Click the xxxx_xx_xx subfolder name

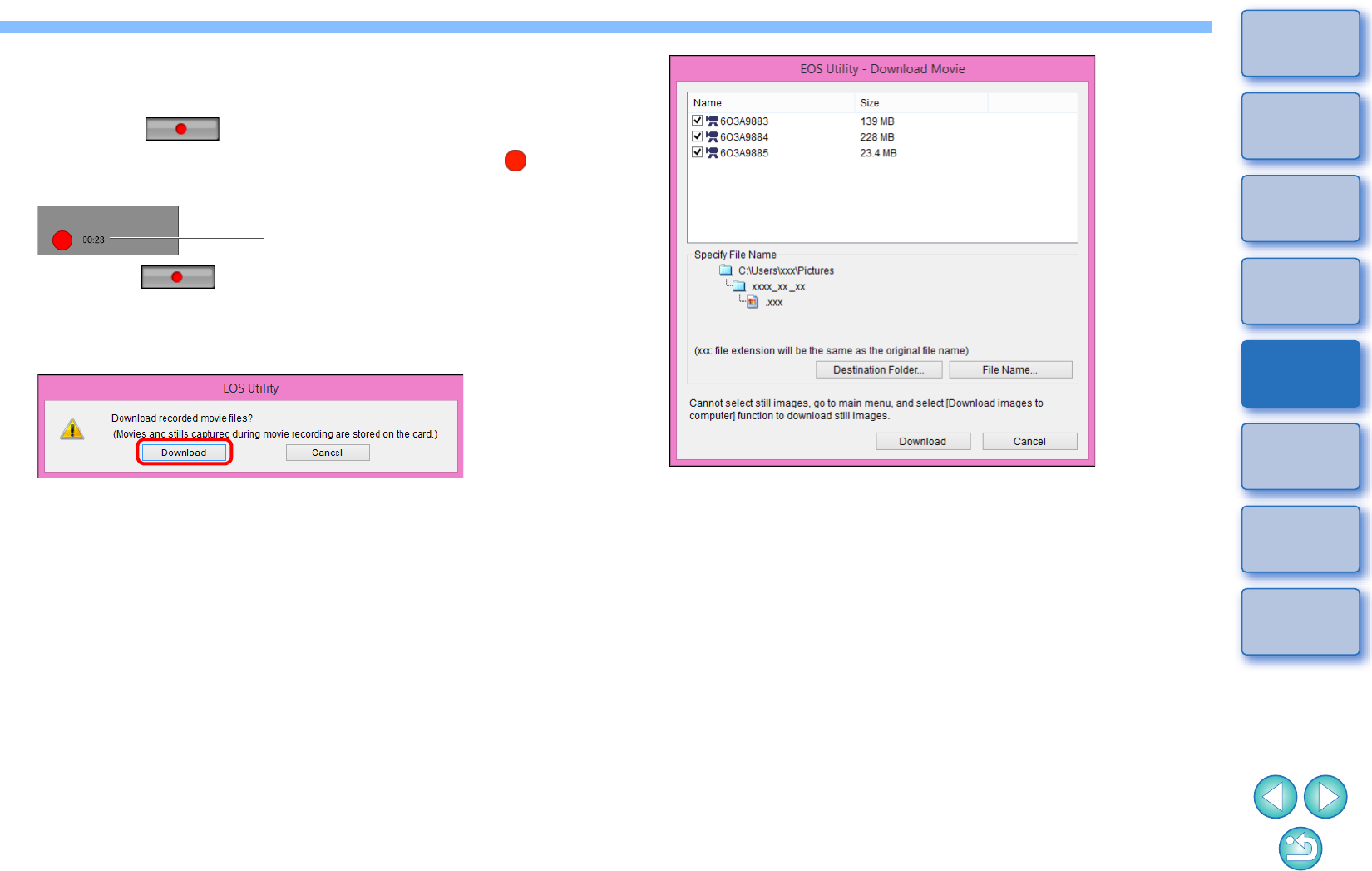(778, 287)
